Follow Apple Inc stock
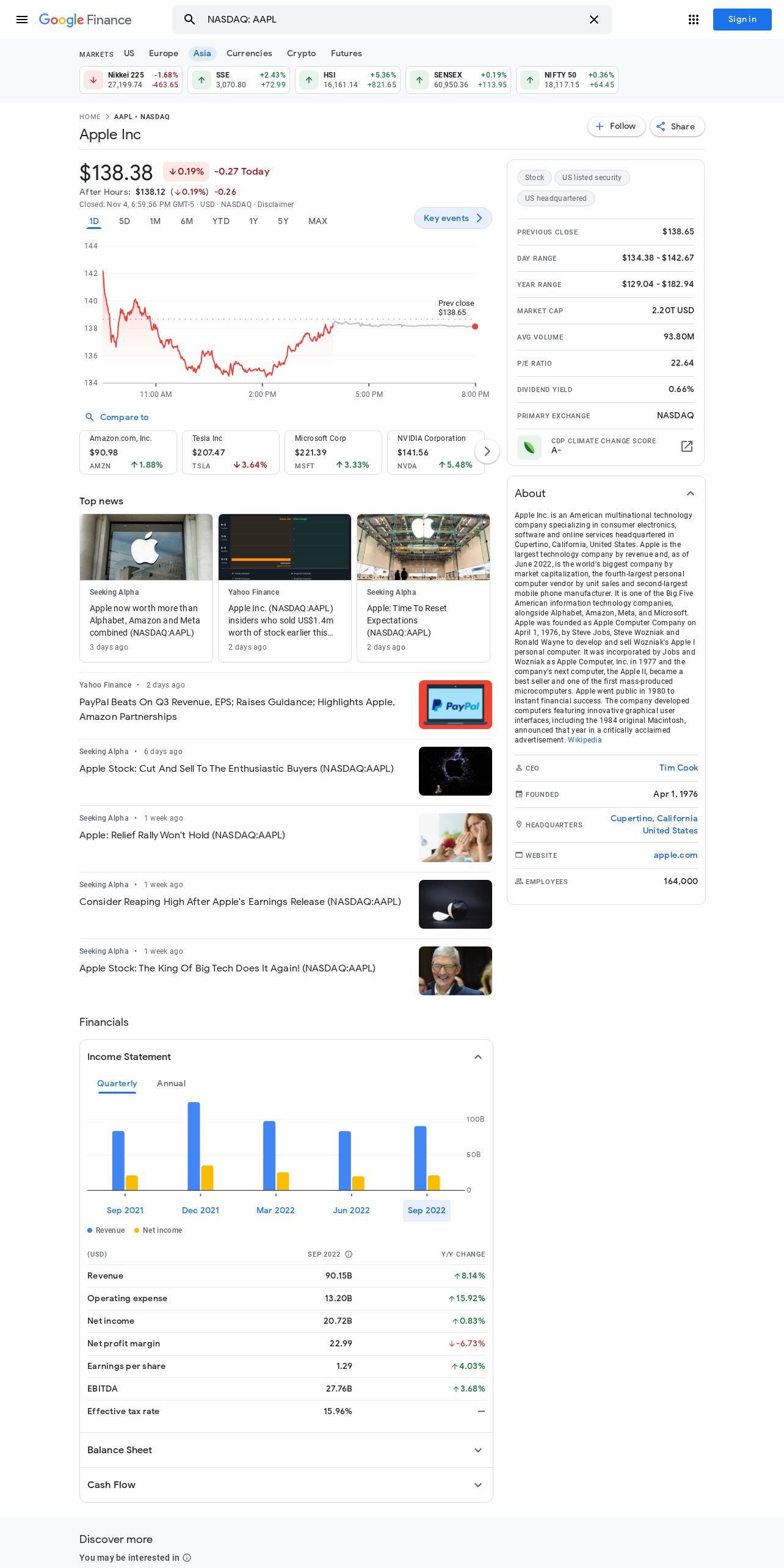Viewport: 784px width, 1568px height. pyautogui.click(x=616, y=126)
